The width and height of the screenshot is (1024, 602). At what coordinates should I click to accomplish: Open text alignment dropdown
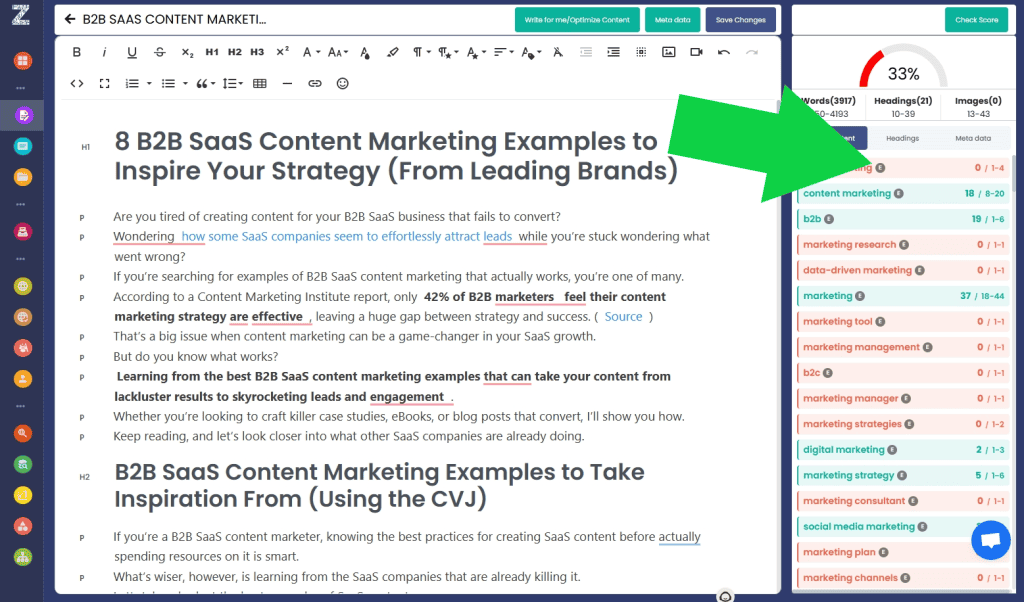(x=504, y=52)
